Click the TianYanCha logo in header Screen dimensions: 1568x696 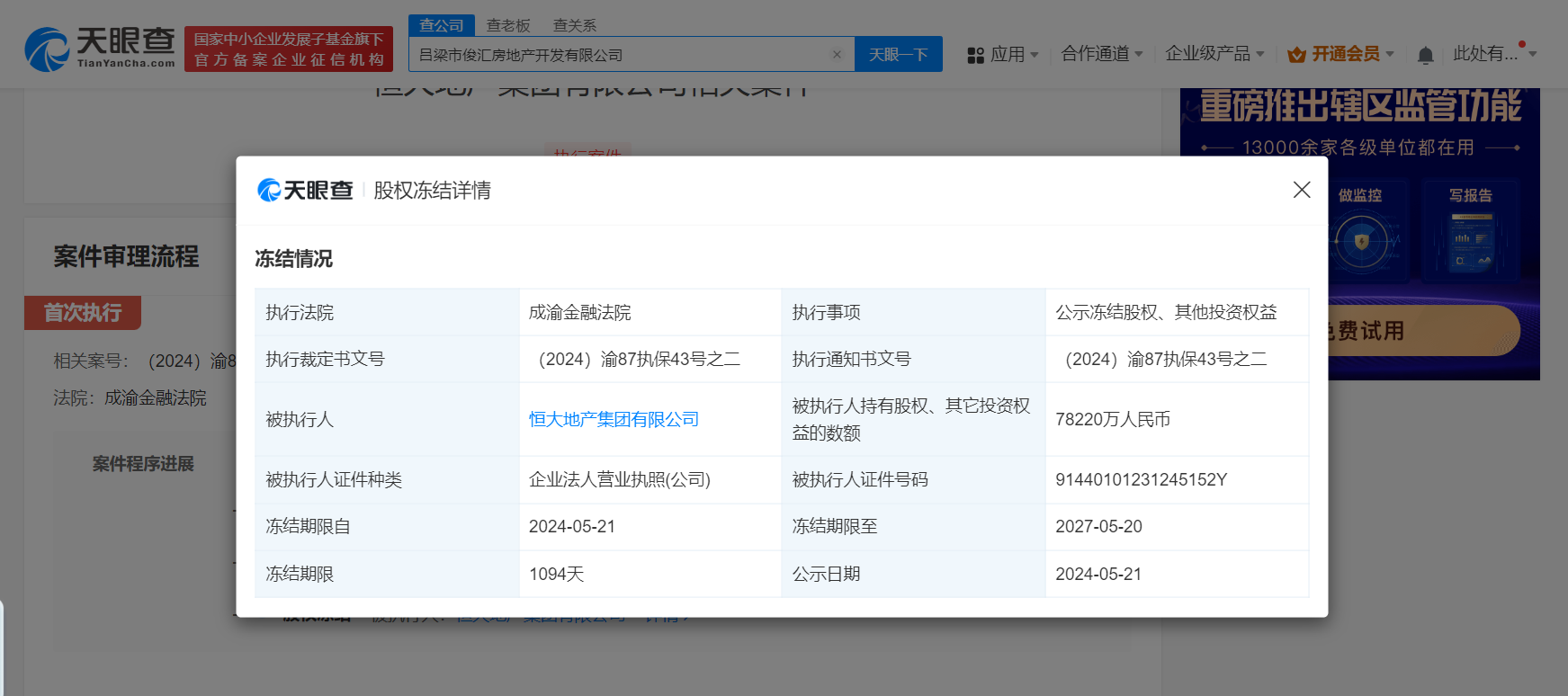click(100, 49)
